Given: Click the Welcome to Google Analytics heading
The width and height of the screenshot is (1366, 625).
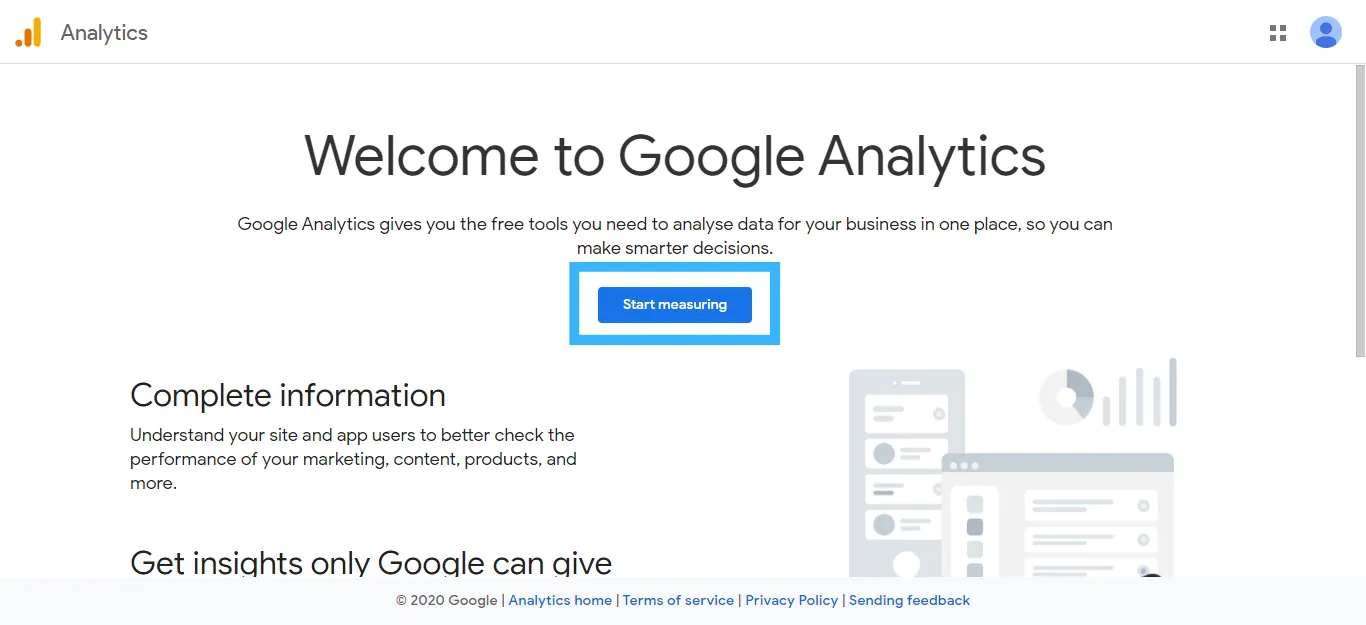Looking at the screenshot, I should [x=675, y=156].
